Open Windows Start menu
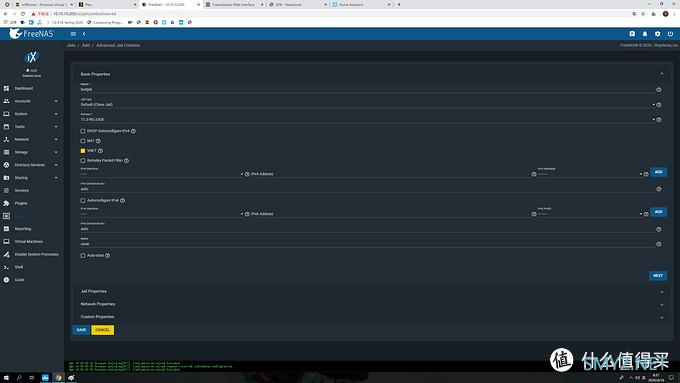Image resolution: width=680 pixels, height=383 pixels. (x=6, y=378)
